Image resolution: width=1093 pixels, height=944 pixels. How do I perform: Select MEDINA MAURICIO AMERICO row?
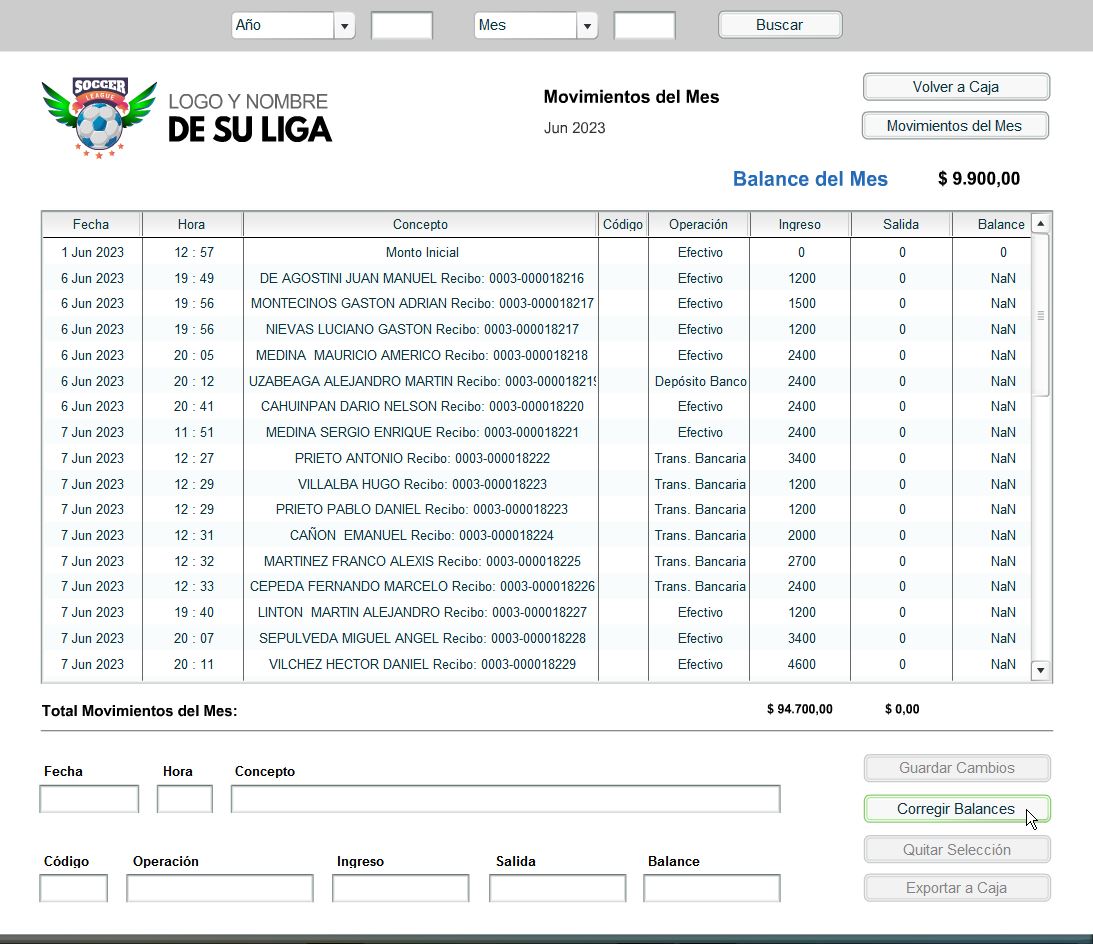536,356
